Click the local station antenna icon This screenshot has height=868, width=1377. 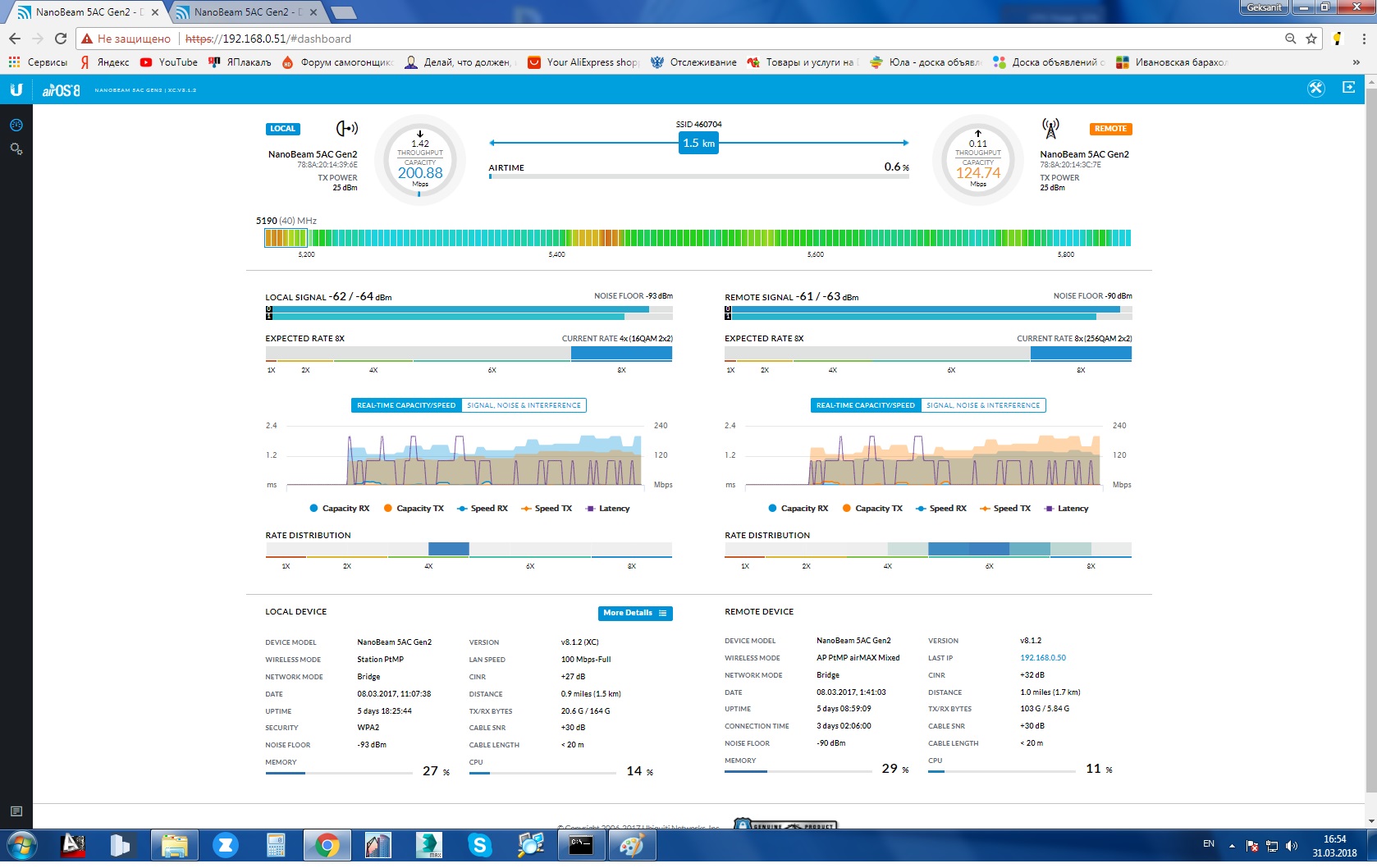click(x=347, y=129)
